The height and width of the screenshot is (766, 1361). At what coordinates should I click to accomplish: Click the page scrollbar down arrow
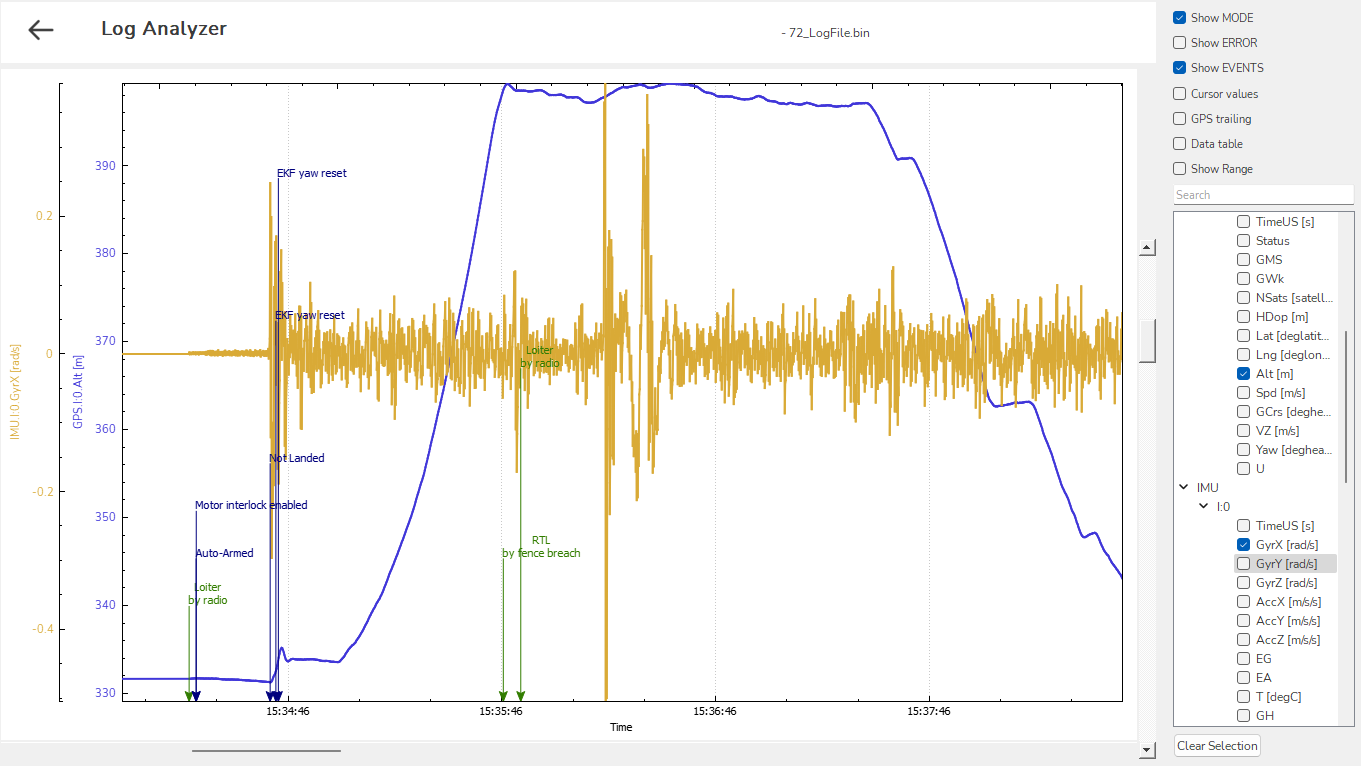1148,749
